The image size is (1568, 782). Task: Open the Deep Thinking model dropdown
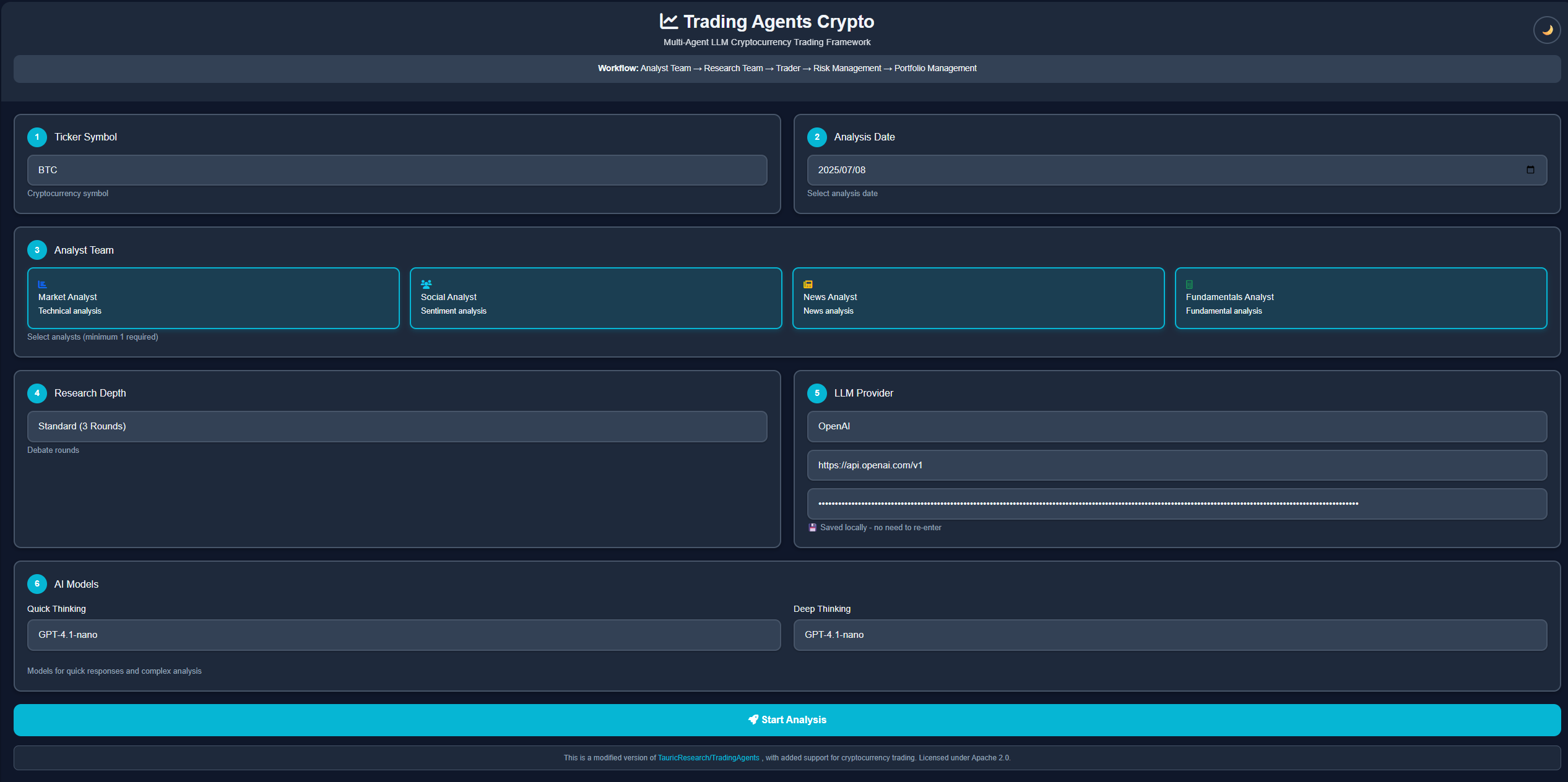point(1171,635)
